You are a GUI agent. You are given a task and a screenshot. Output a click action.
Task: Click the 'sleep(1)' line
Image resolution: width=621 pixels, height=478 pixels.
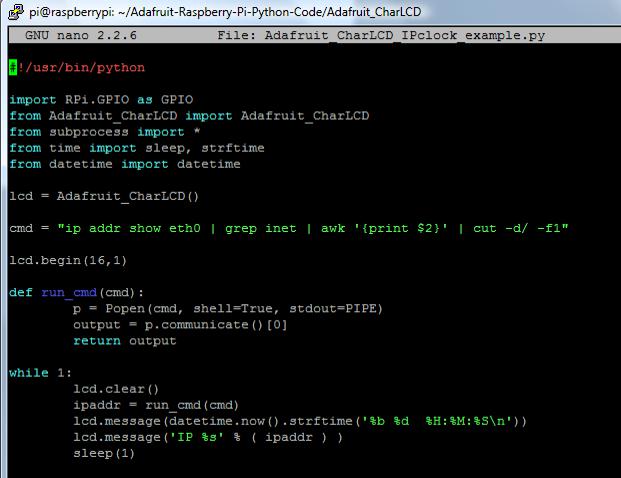104,453
